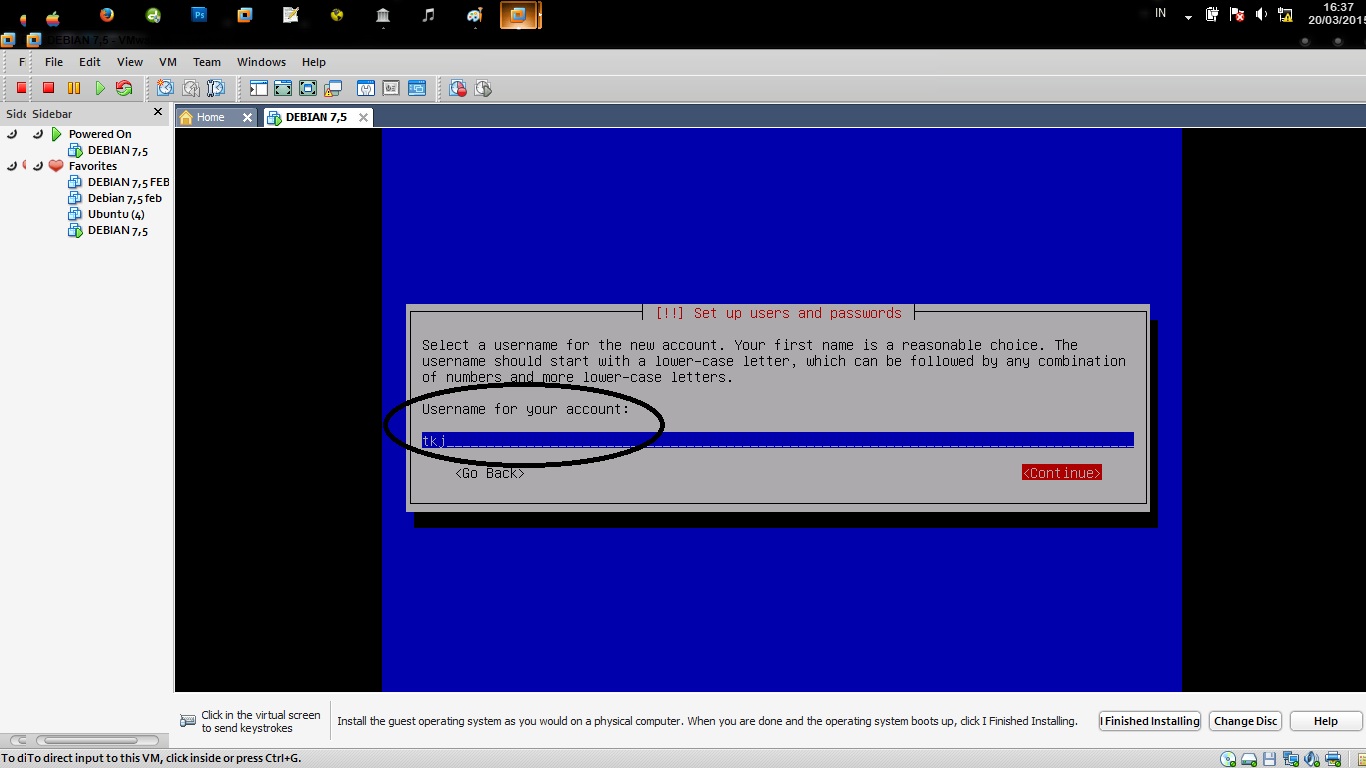The image size is (1366, 768).
Task: Click the CD/DVD drive status icon
Action: coord(1228,758)
